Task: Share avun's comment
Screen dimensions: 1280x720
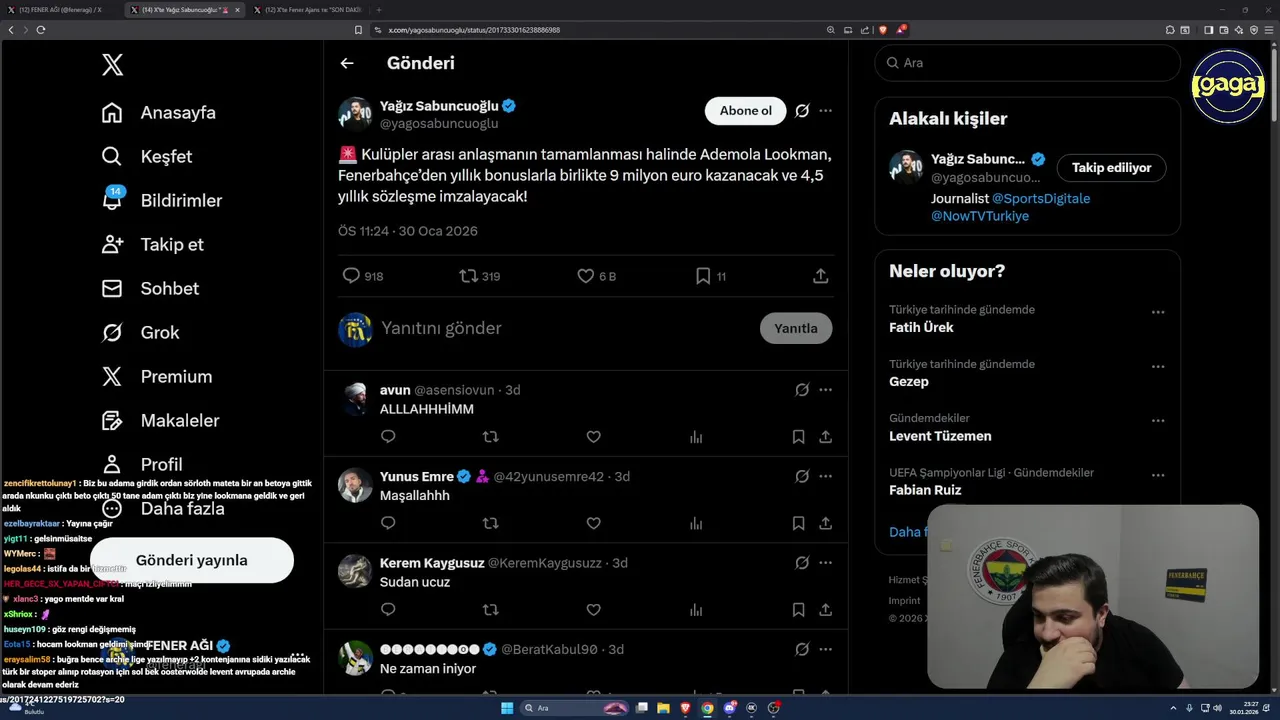Action: [825, 437]
